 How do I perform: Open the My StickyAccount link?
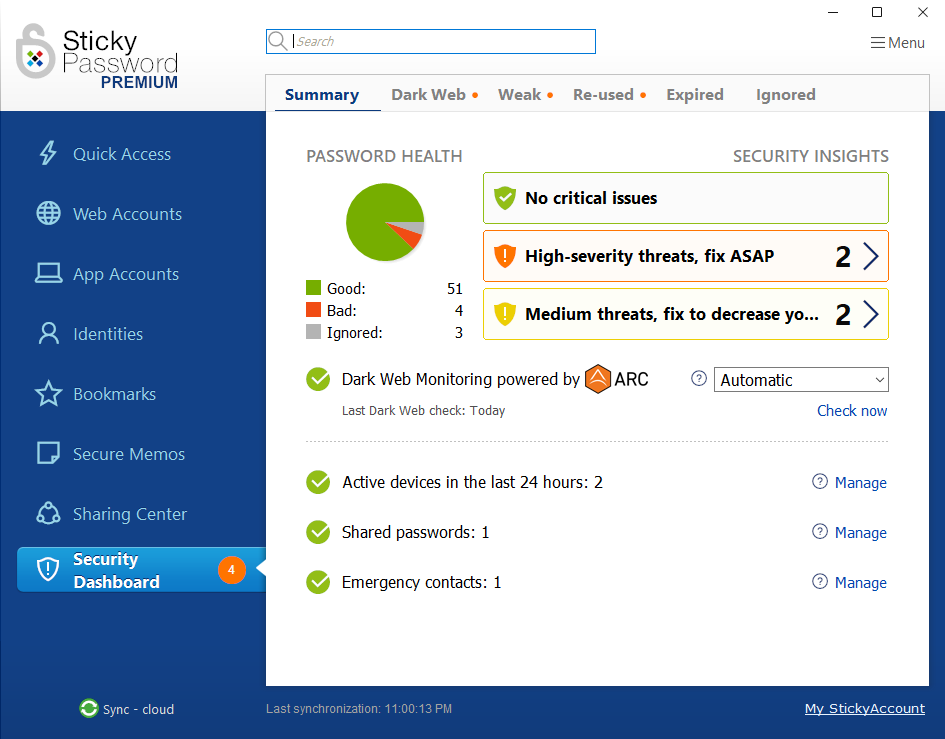click(x=865, y=708)
